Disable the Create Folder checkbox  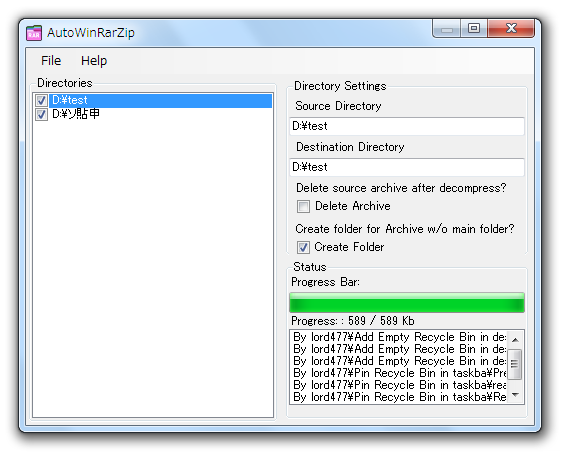click(x=303, y=247)
